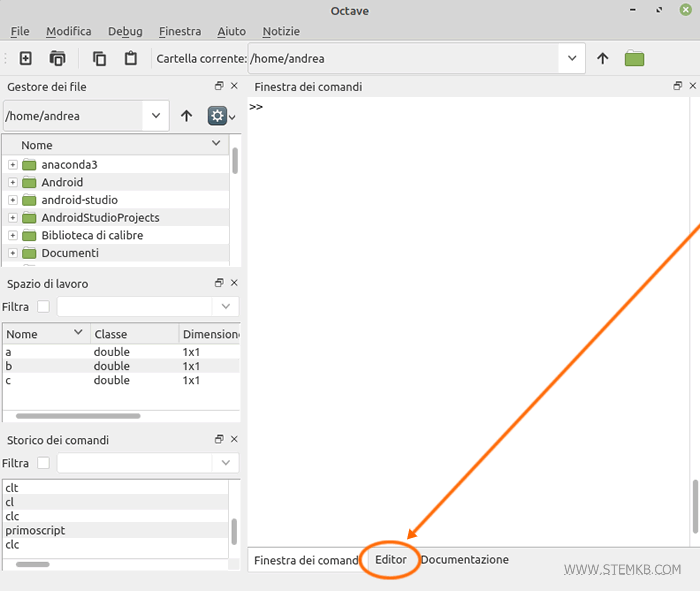Screen dimensions: 700x592
Task: Open /home/andrea dropdown in file manager
Action: point(156,116)
